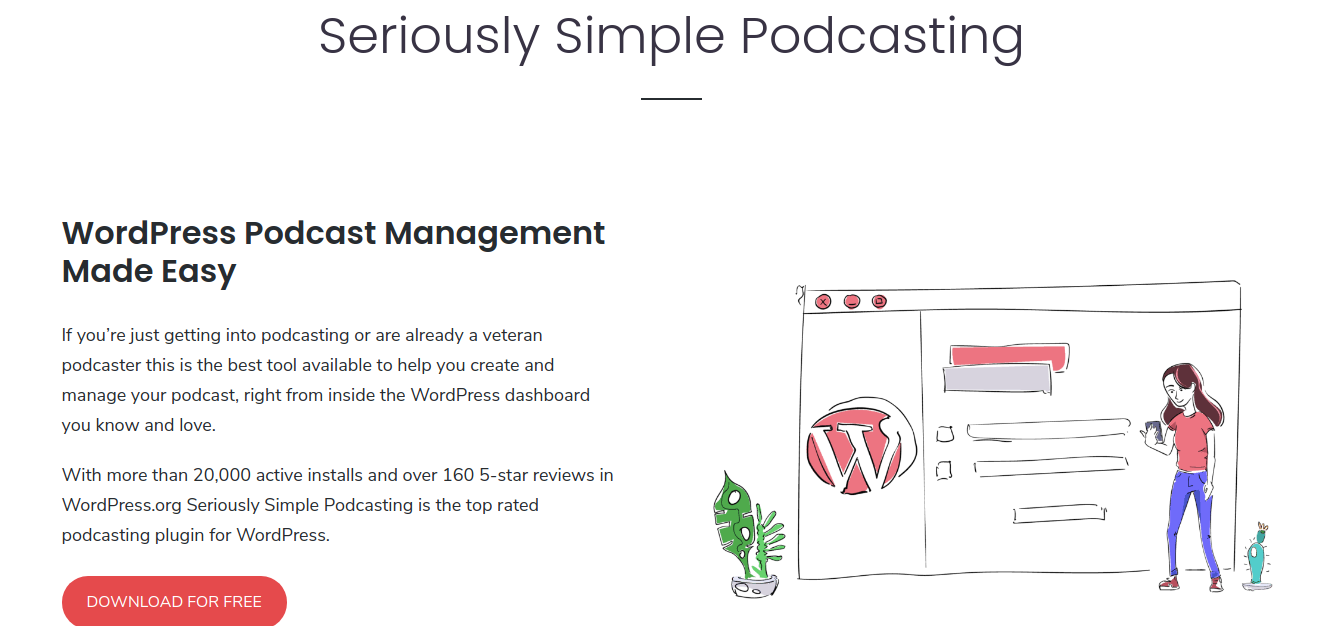The width and height of the screenshot is (1317, 626).
Task: Click the "WordPress Podcast Management Made Easy" heading
Action: pyautogui.click(x=334, y=251)
